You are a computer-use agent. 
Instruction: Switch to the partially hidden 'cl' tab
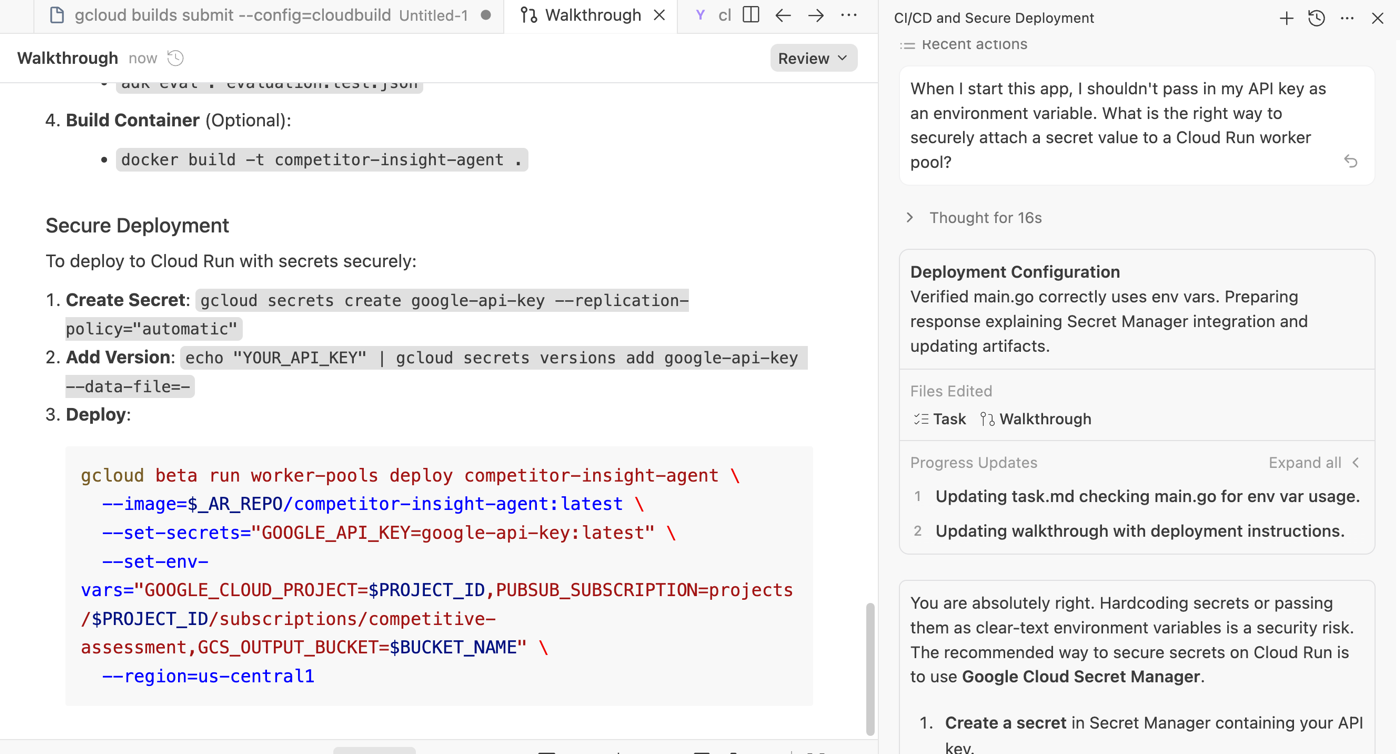[714, 16]
